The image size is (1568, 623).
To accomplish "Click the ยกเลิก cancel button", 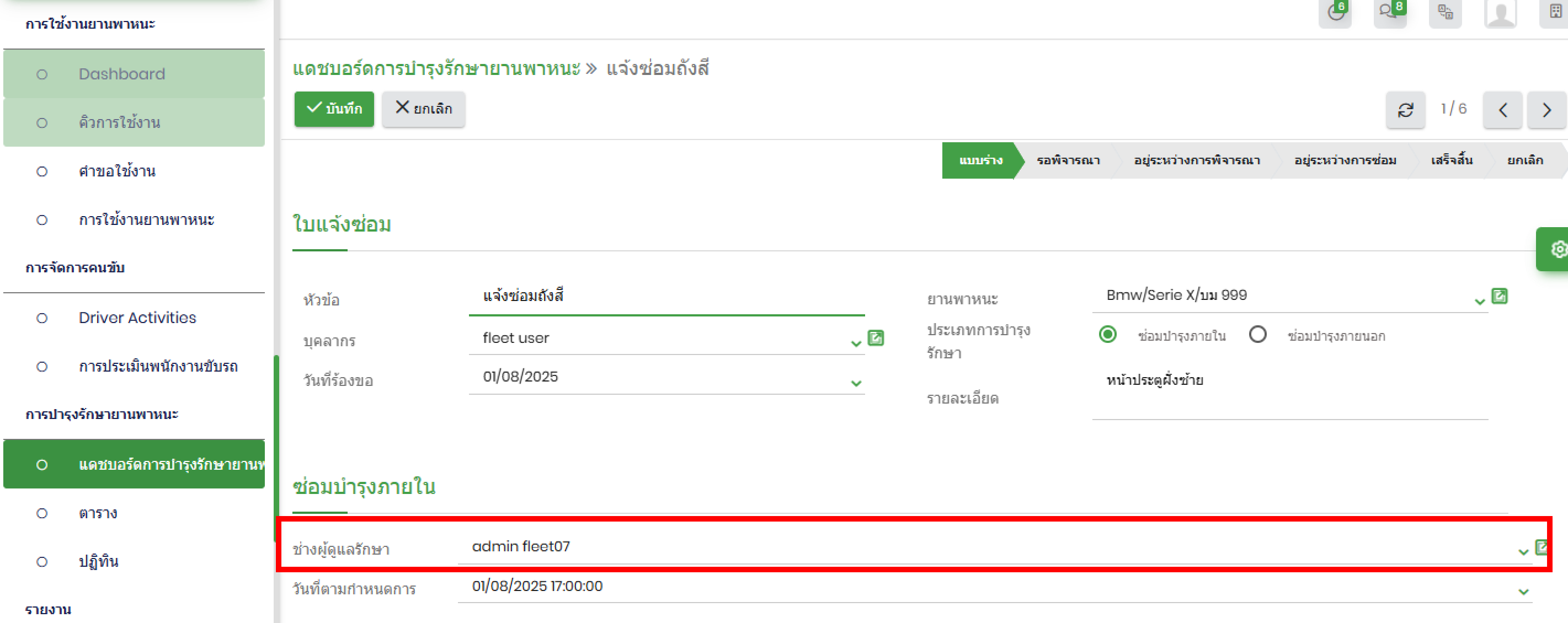I will point(424,109).
